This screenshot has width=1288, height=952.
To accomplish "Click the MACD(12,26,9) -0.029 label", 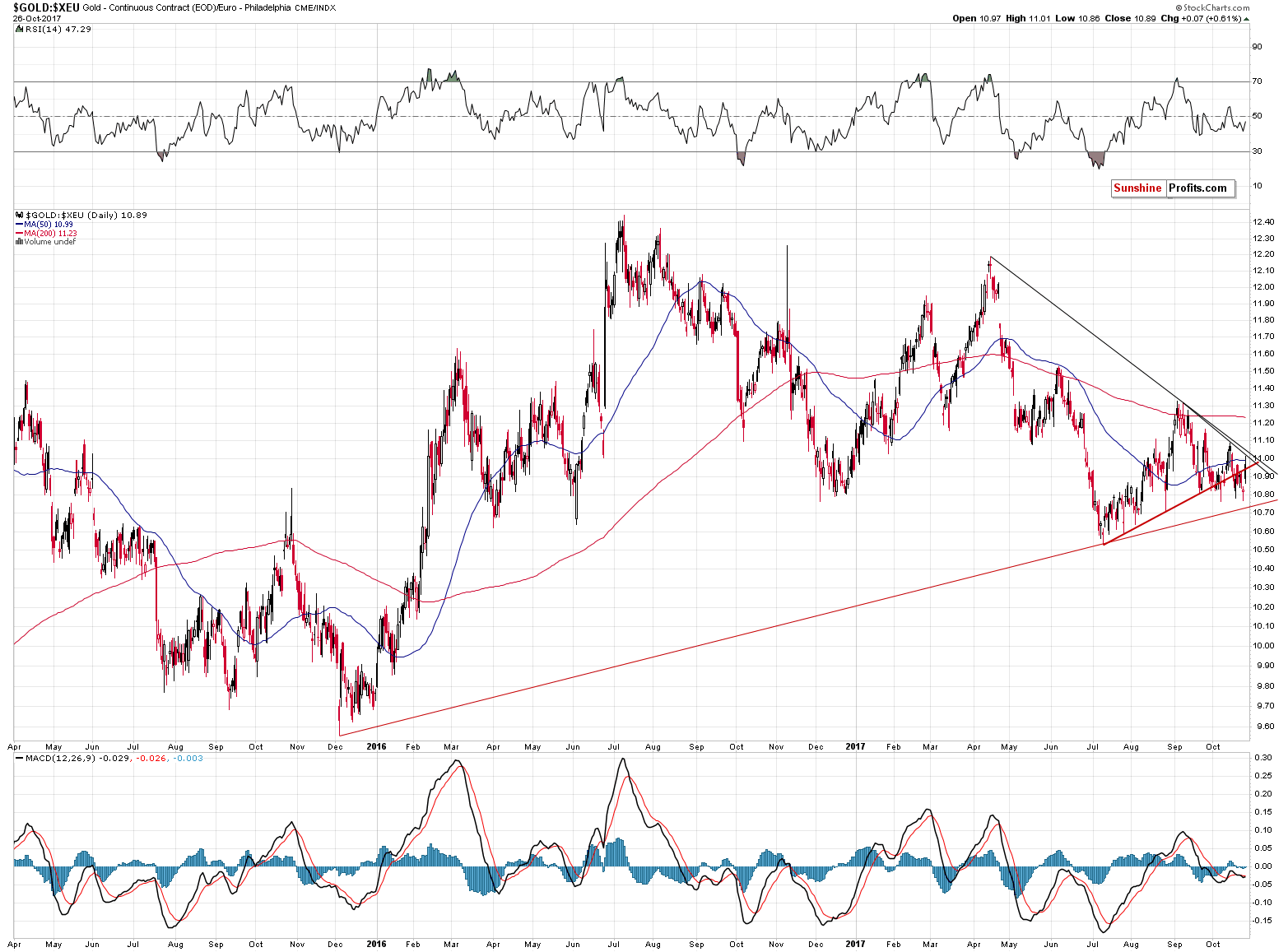I will (x=77, y=758).
